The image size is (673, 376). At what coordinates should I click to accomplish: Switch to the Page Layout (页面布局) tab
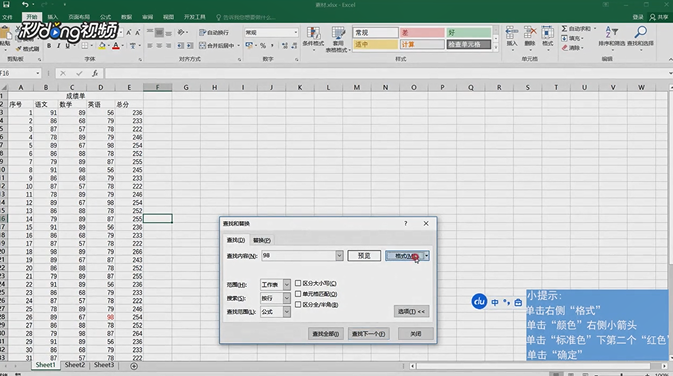[79, 17]
